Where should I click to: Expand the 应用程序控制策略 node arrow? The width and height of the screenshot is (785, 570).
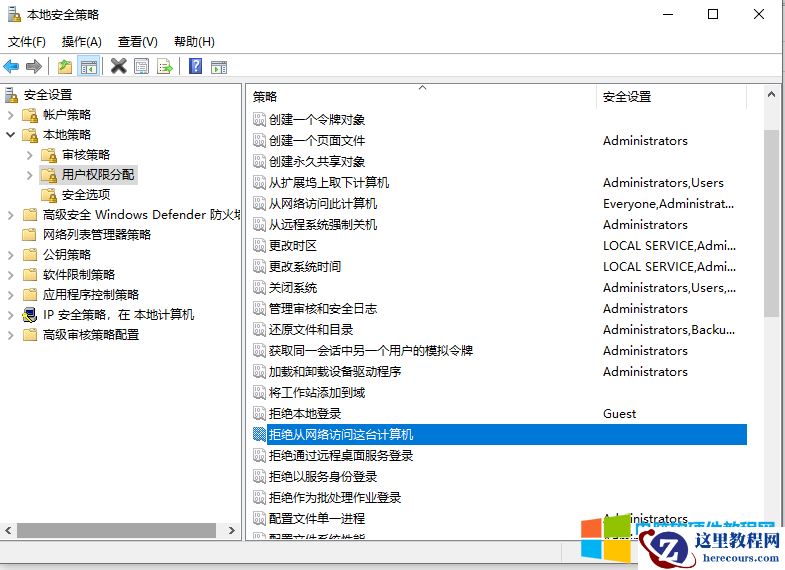click(x=11, y=295)
